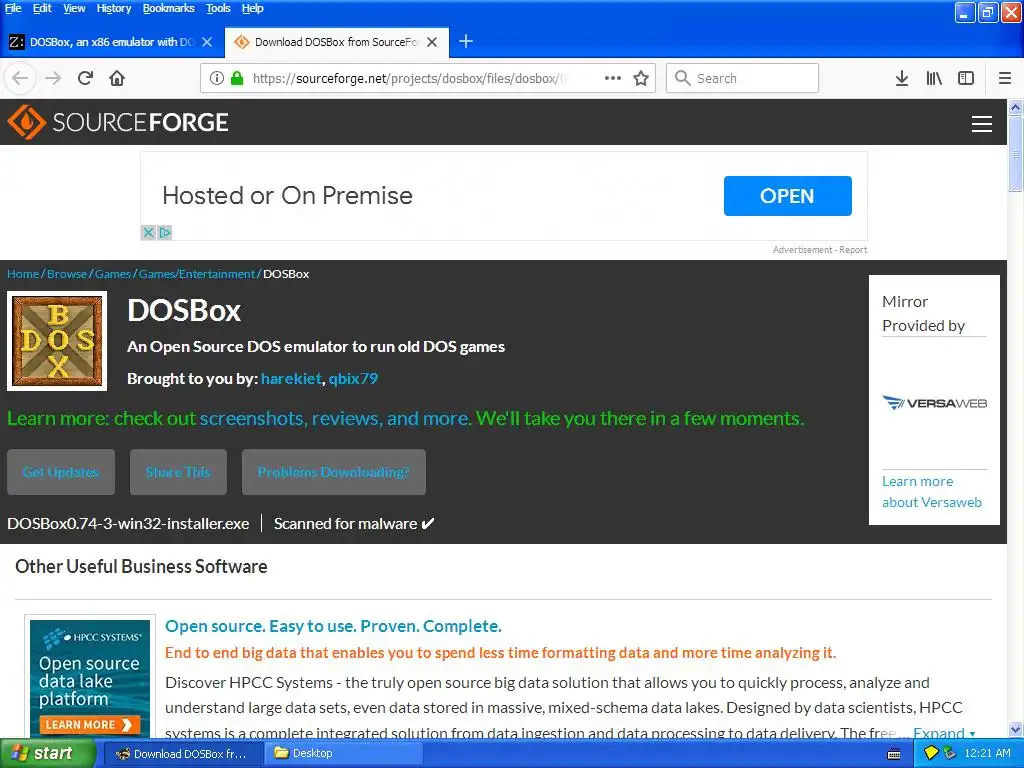Show site information icon in address bar
Viewport: 1024px width, 768px height.
click(217, 78)
